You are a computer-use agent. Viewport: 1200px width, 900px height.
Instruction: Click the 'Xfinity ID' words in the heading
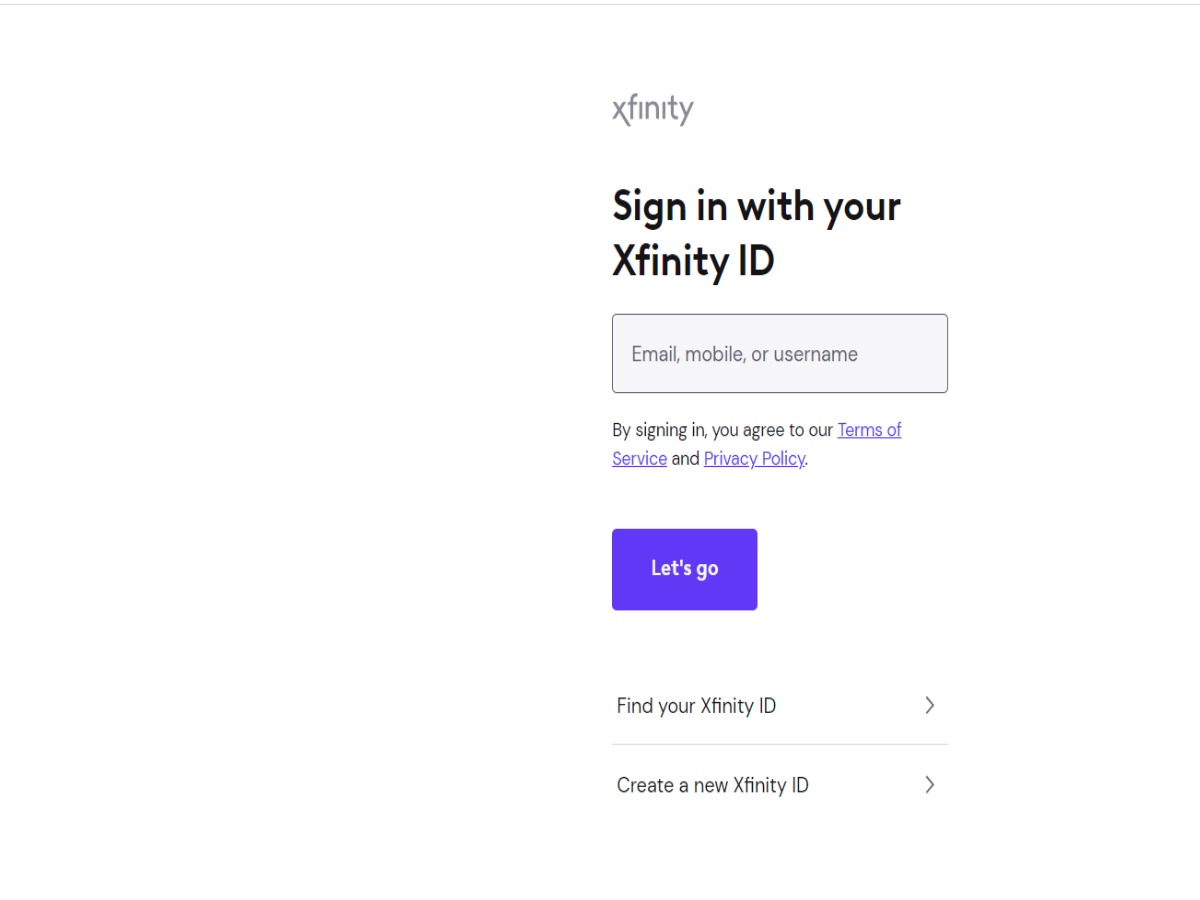pyautogui.click(x=693, y=262)
